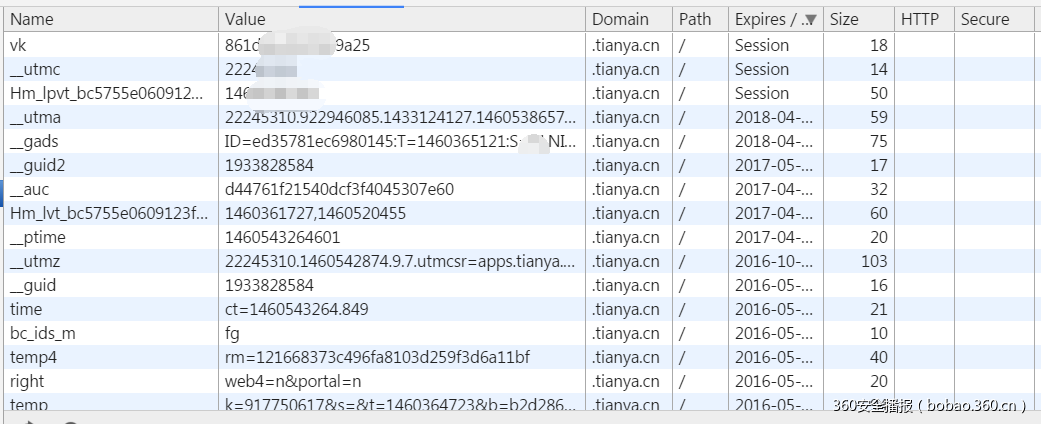Select the __utmz cookie name
Viewport: 1041px width, 424px height.
point(35,261)
